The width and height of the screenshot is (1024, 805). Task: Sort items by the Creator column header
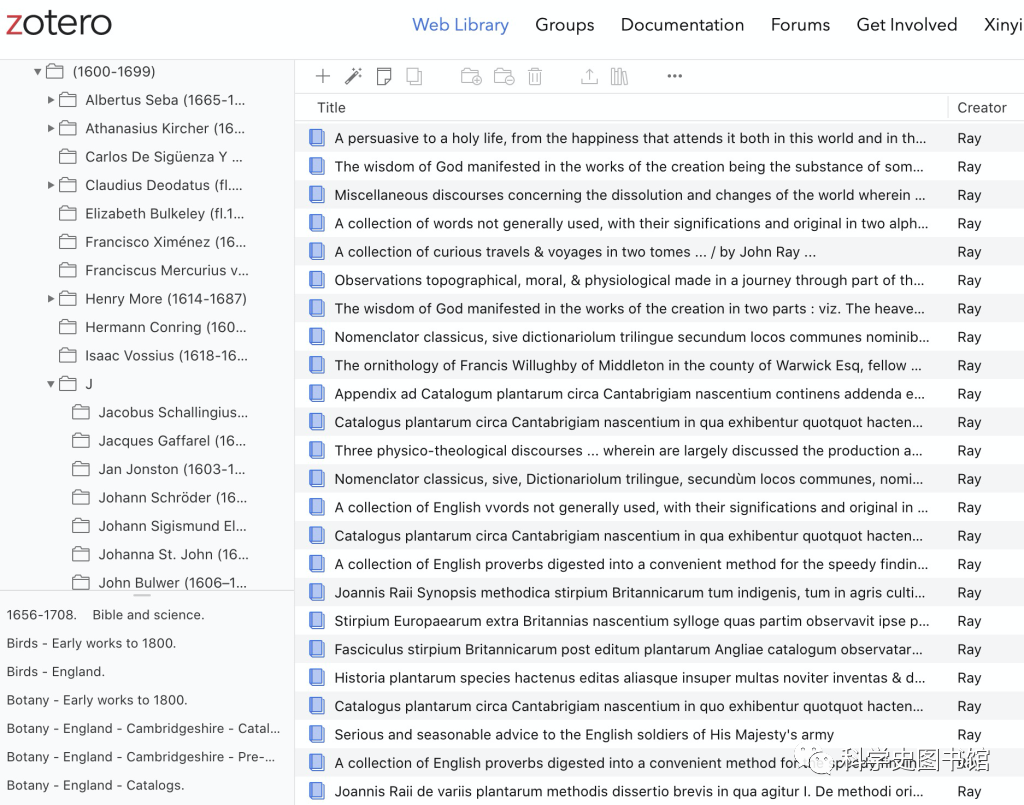[982, 108]
